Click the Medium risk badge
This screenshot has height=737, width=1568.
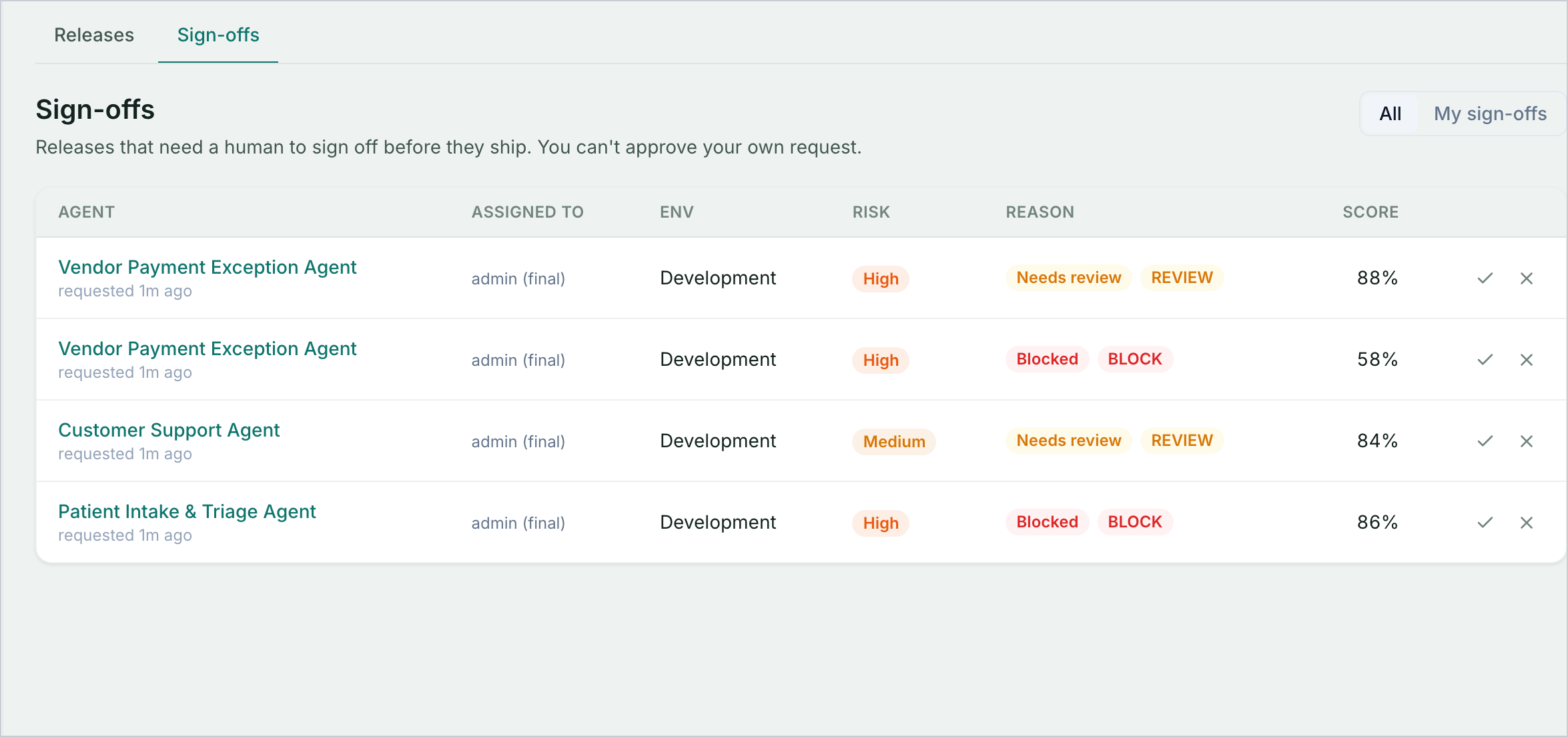[894, 441]
